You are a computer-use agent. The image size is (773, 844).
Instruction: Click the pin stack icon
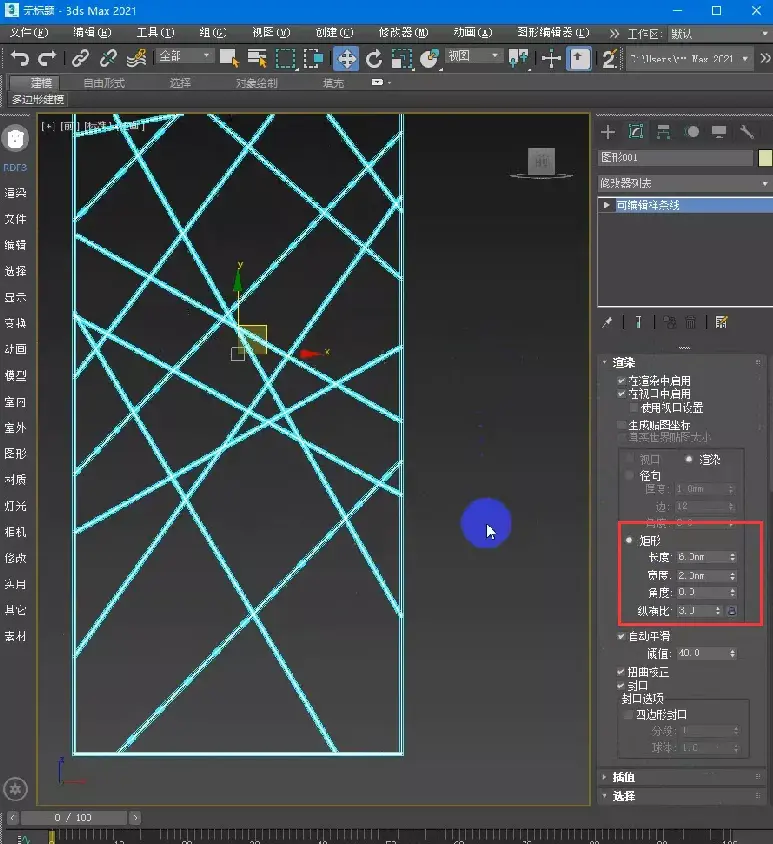pyautogui.click(x=607, y=322)
